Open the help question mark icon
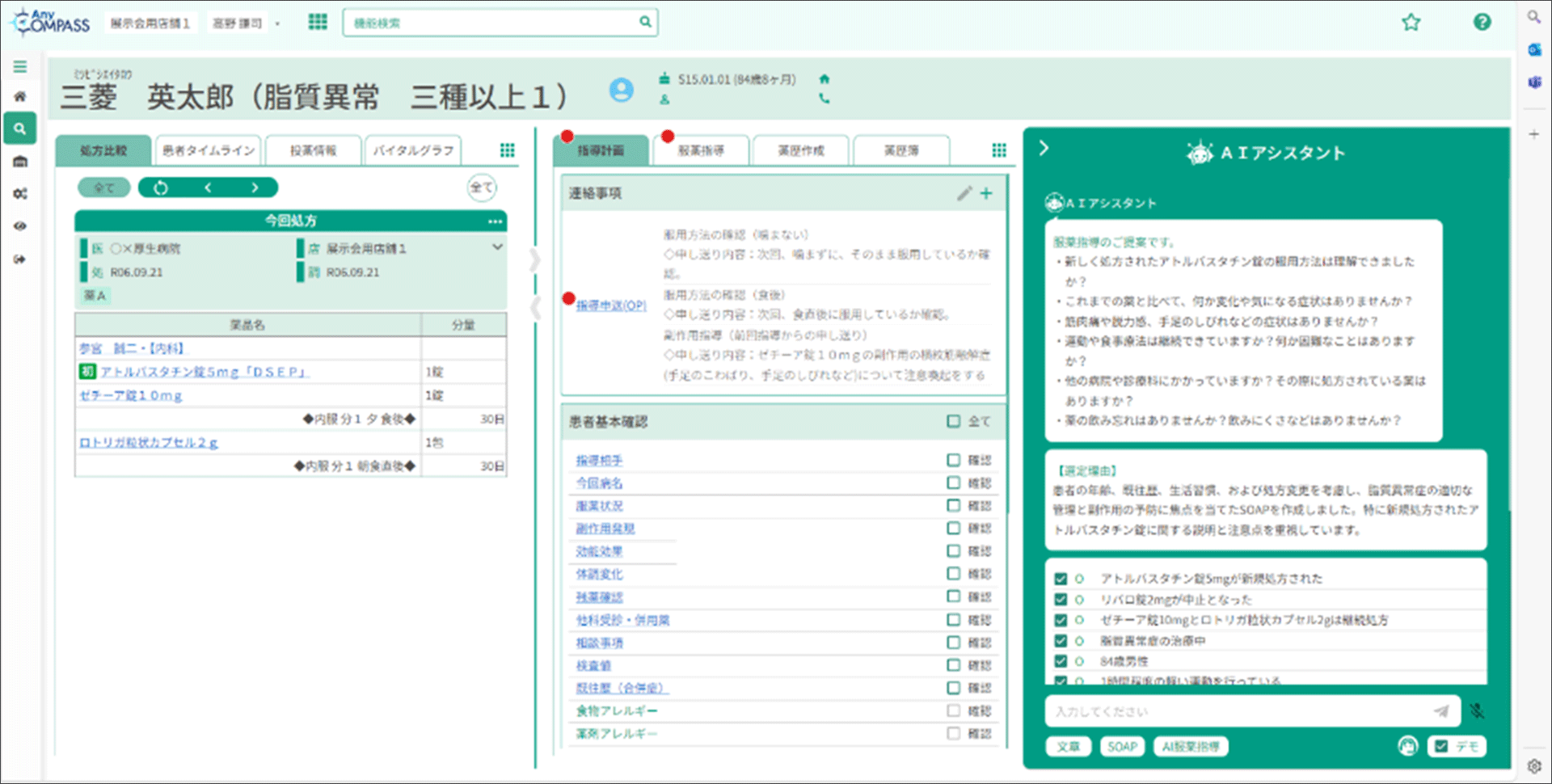The height and width of the screenshot is (784, 1552). click(1482, 23)
